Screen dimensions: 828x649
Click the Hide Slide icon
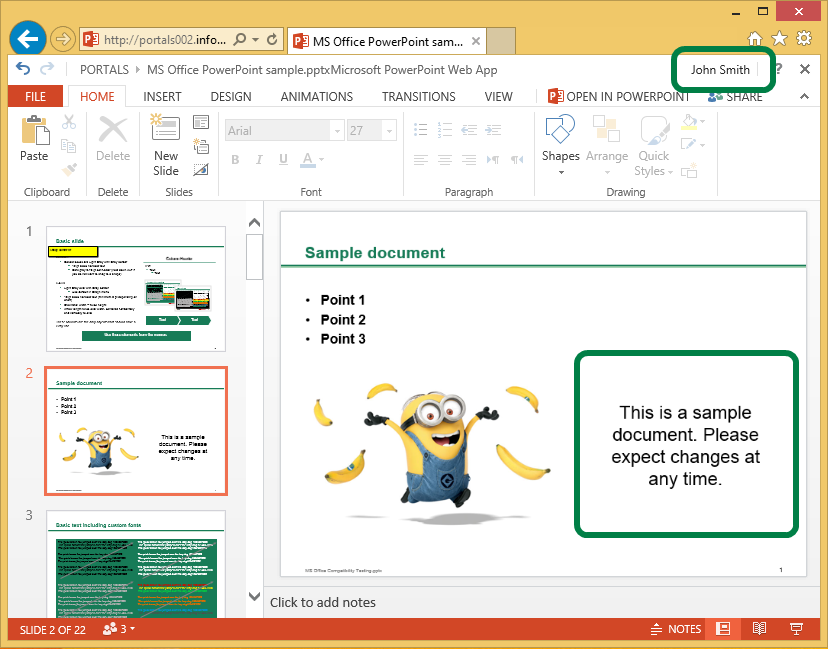click(201, 169)
